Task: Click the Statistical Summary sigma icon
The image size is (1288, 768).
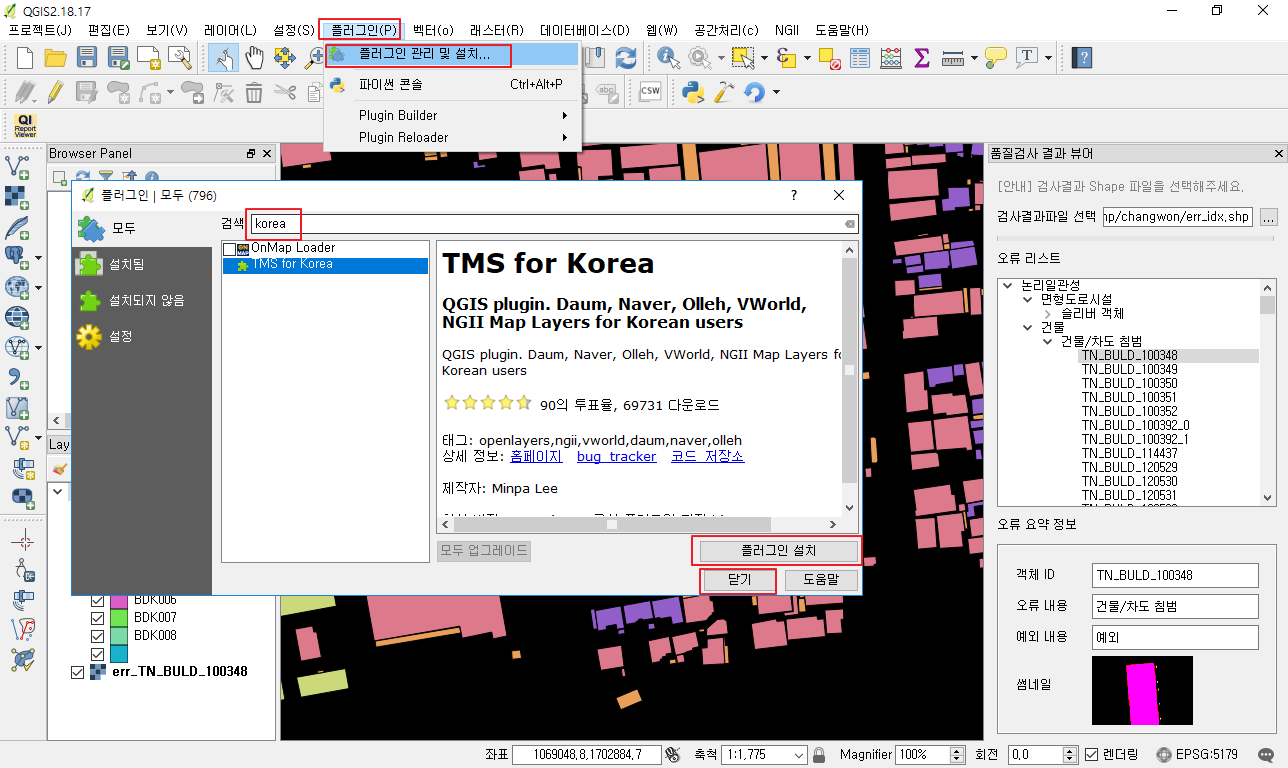Action: coord(921,58)
